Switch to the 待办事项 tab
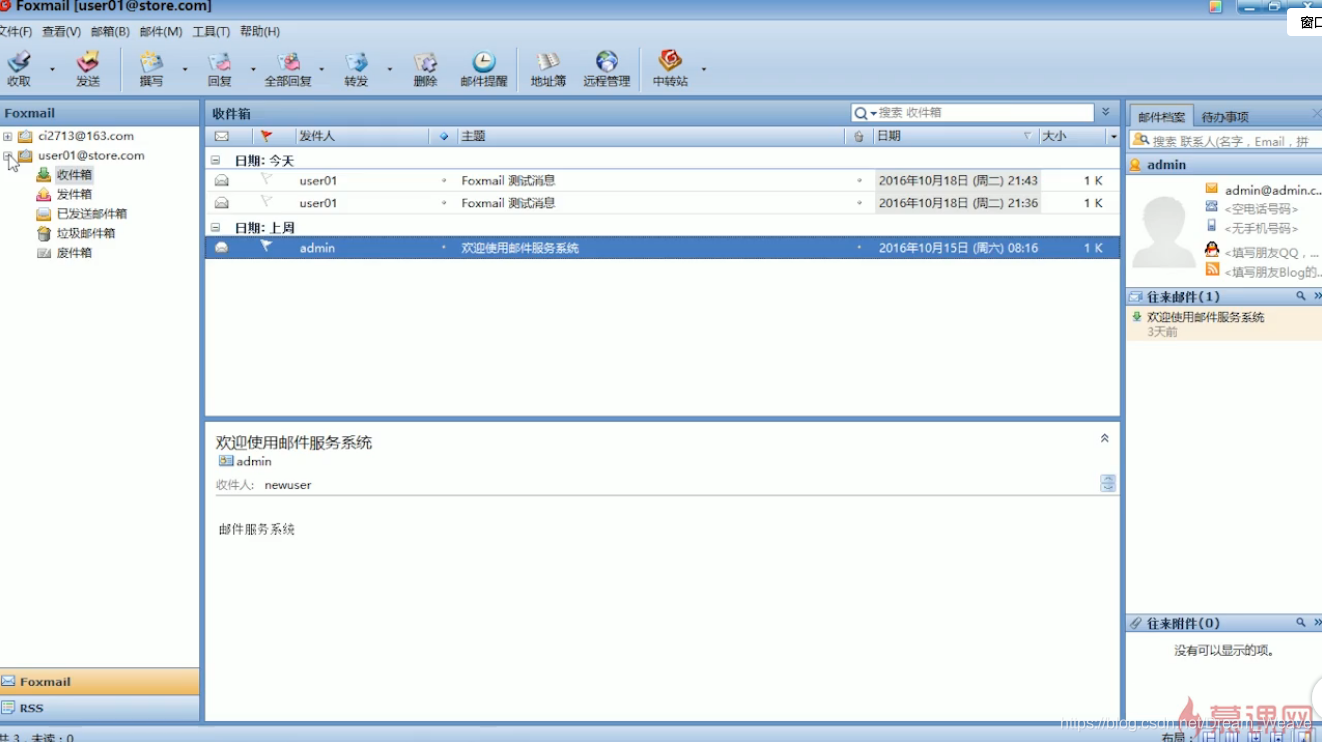The width and height of the screenshot is (1322, 742). pos(1225,117)
